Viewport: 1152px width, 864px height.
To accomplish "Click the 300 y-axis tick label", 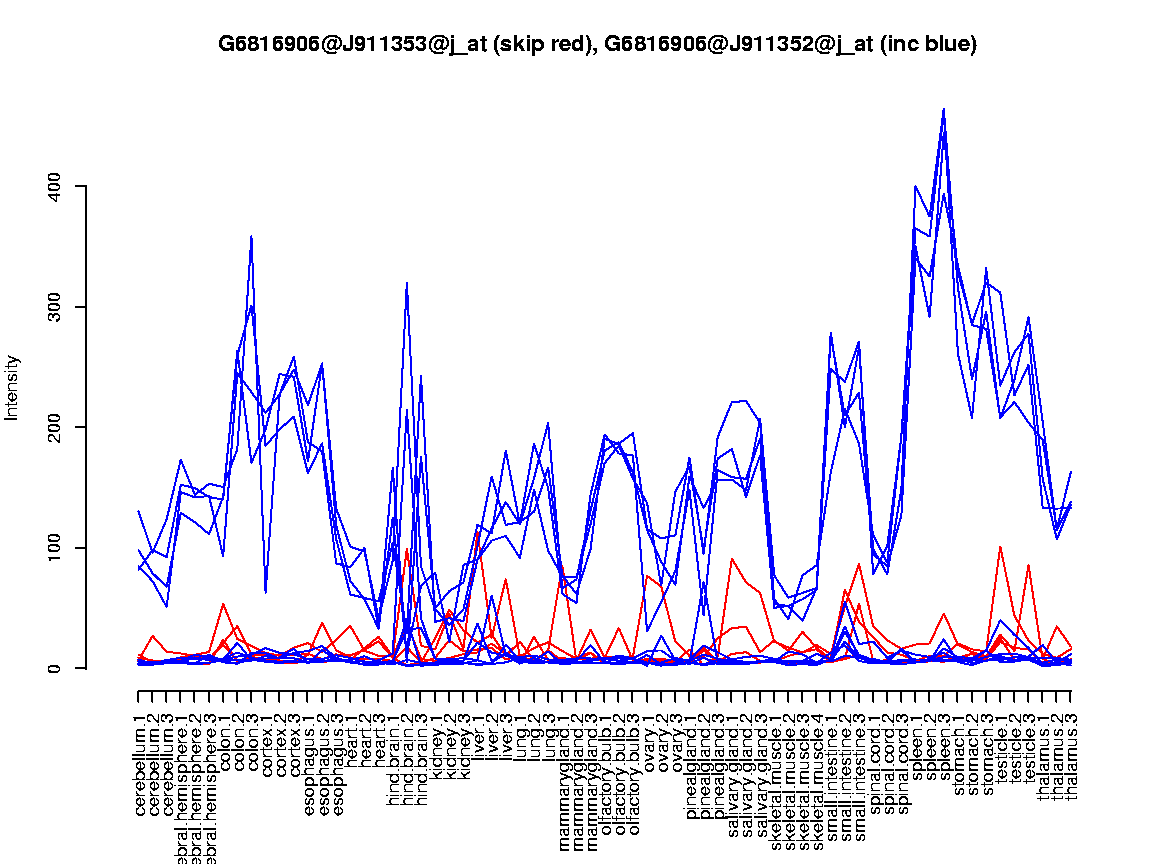I will point(55,306).
